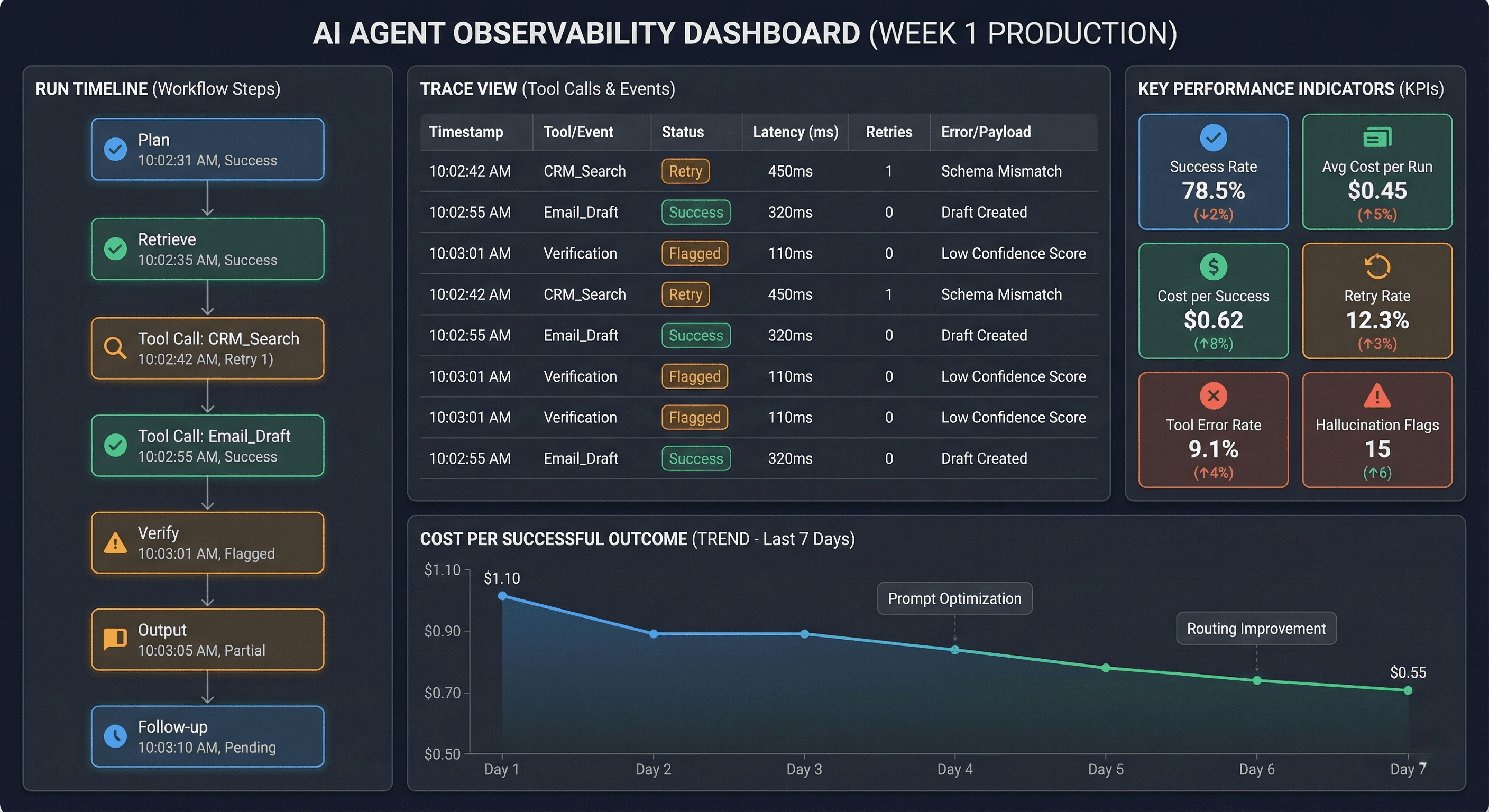Click the alert triangle icon on Hallucination Flags card

[1376, 396]
